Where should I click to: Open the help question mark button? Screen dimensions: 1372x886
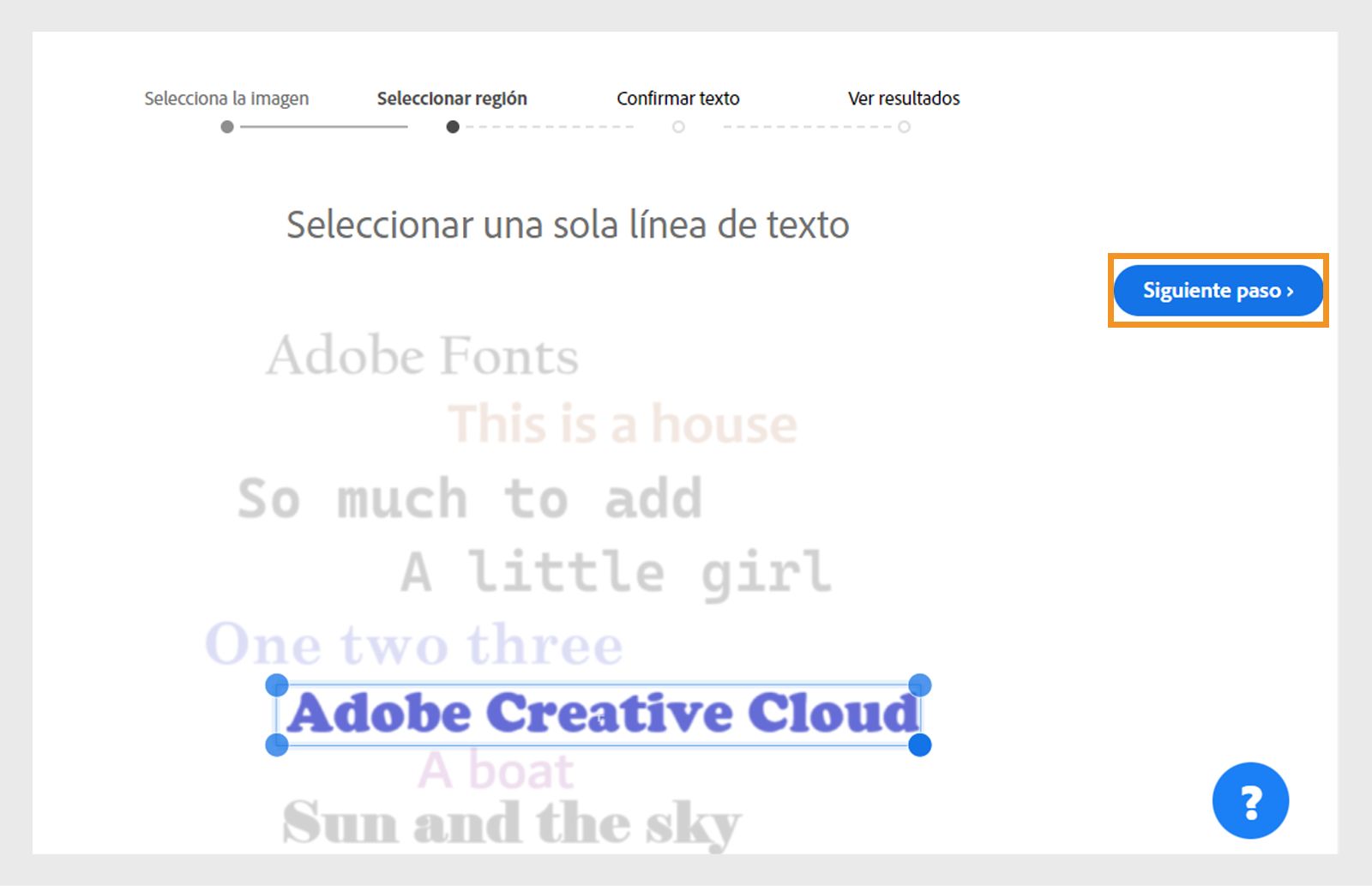1250,800
